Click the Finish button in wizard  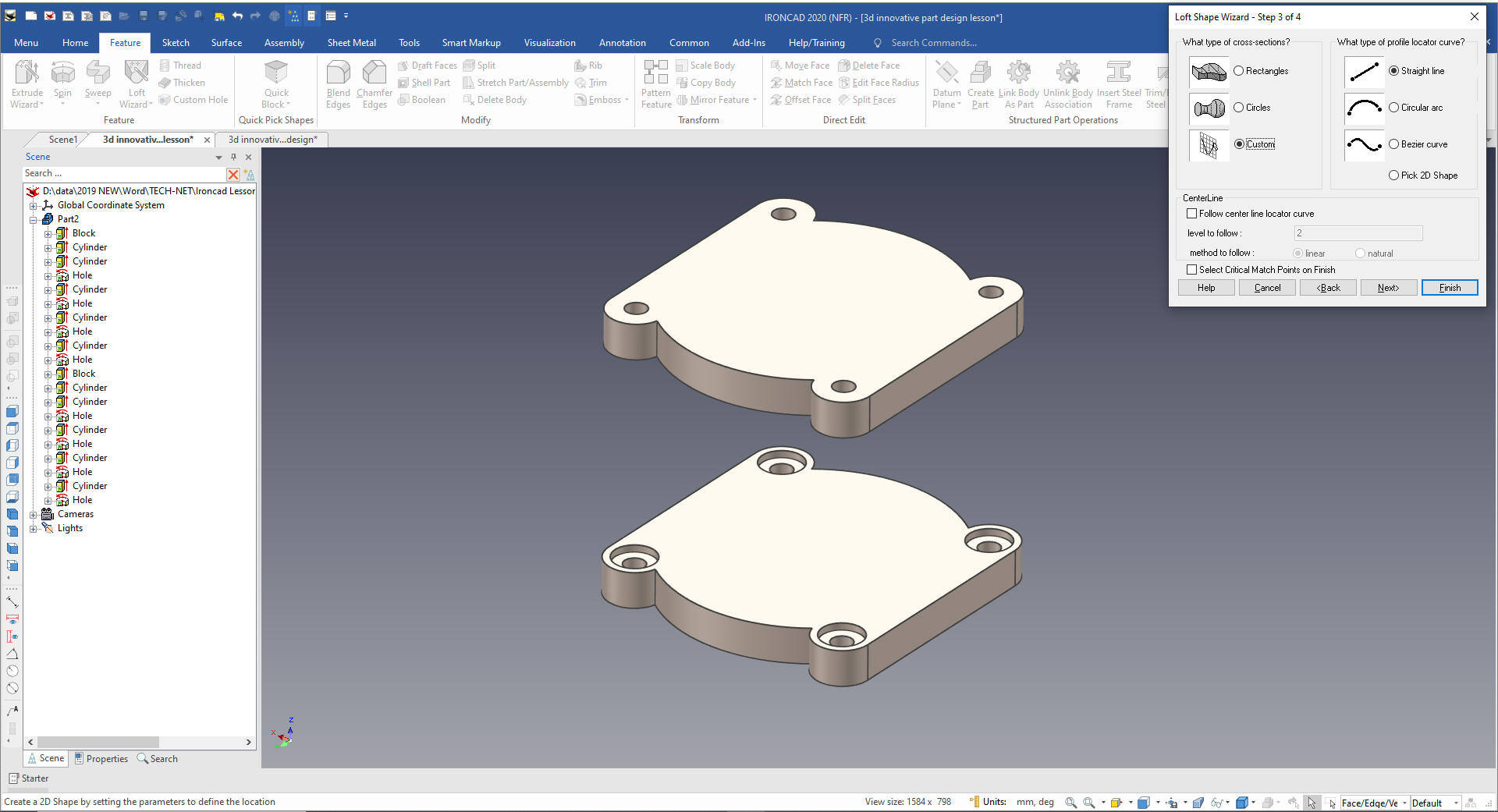1449,288
